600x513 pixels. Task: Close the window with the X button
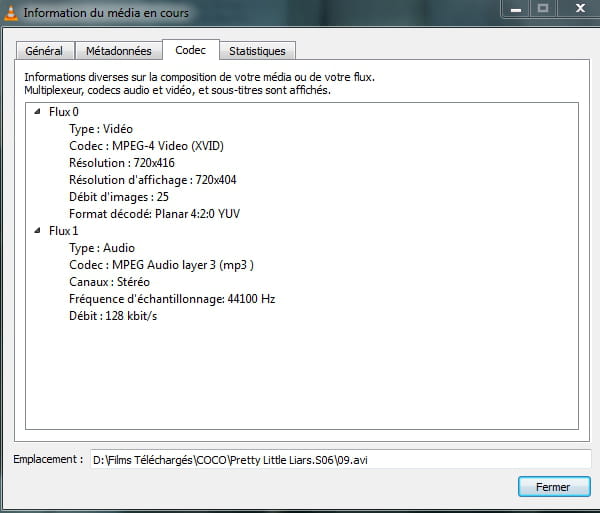(x=580, y=9)
